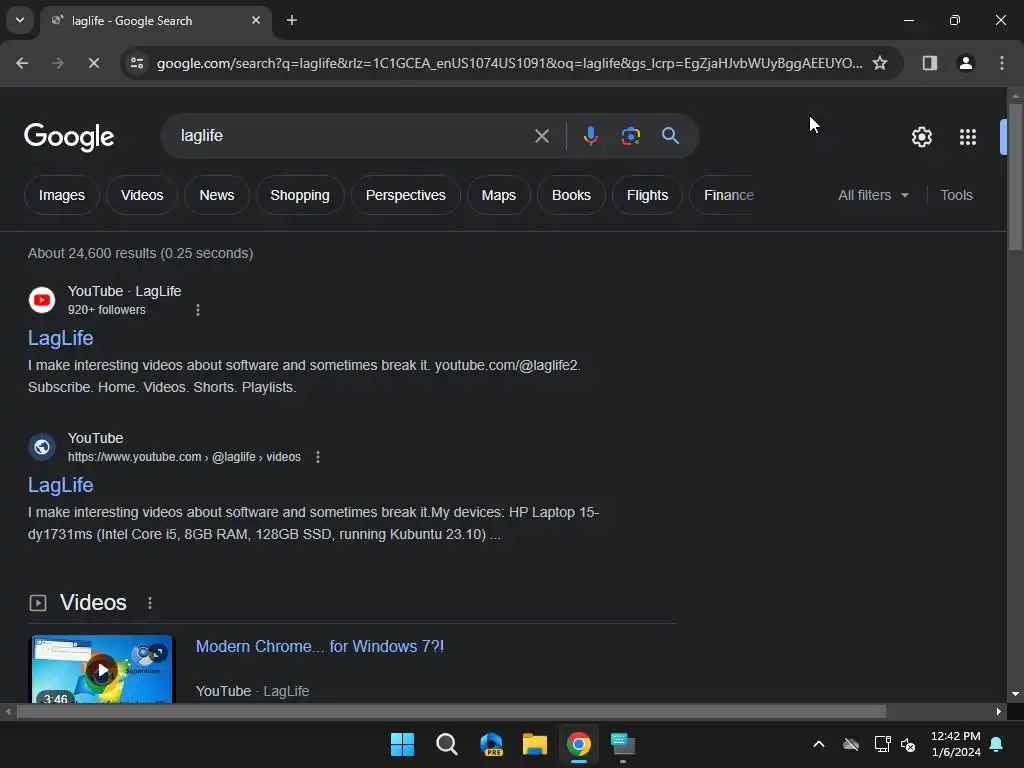The width and height of the screenshot is (1024, 768).
Task: View site information in address bar
Action: coord(137,63)
